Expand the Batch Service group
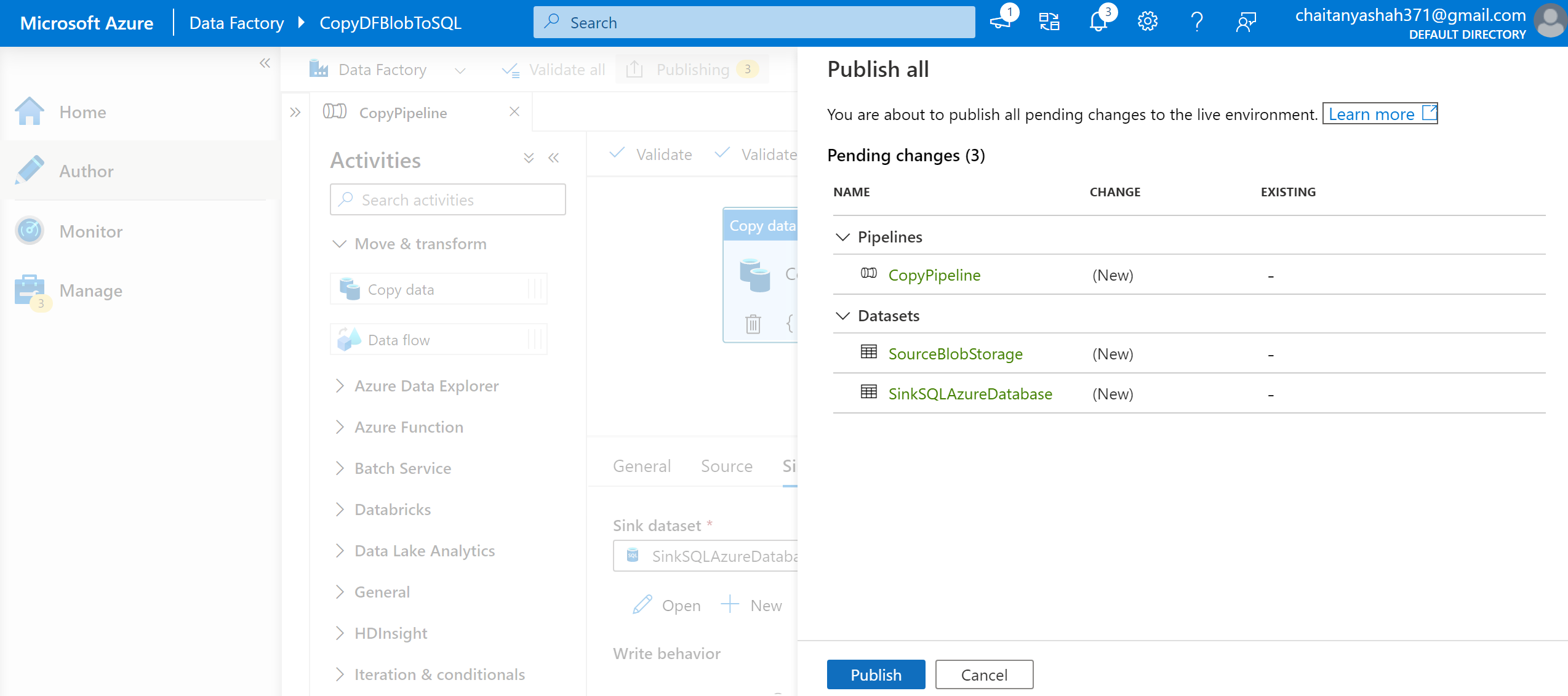 tap(340, 468)
